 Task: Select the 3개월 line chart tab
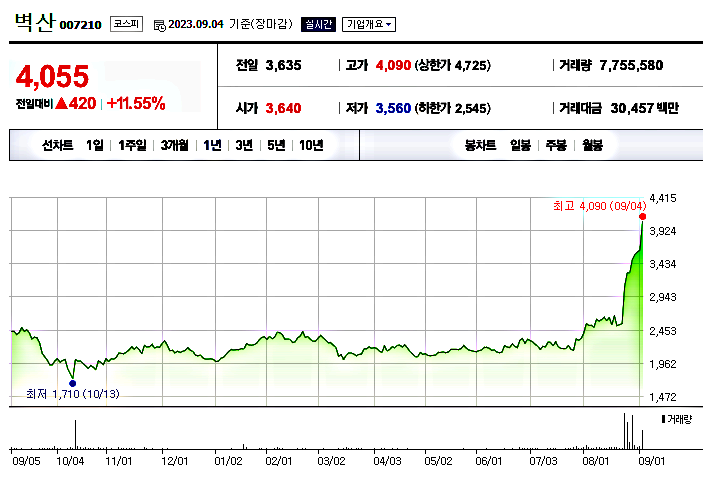(174, 145)
